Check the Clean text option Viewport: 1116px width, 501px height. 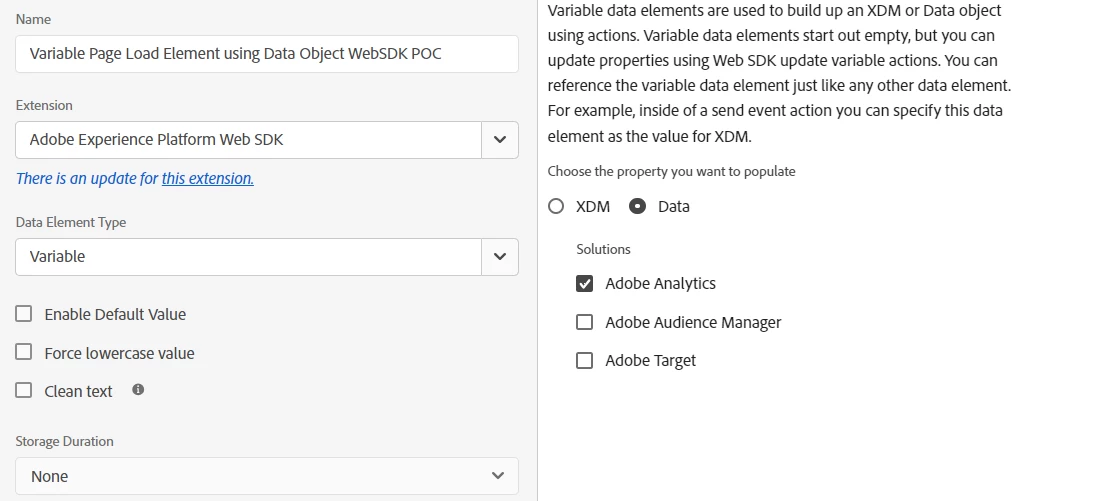click(24, 391)
